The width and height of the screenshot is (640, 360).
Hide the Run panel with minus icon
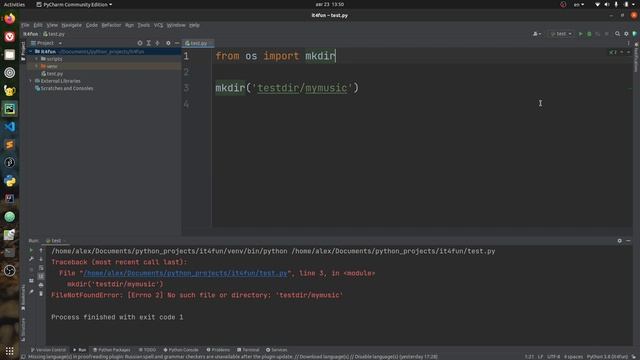(x=628, y=241)
